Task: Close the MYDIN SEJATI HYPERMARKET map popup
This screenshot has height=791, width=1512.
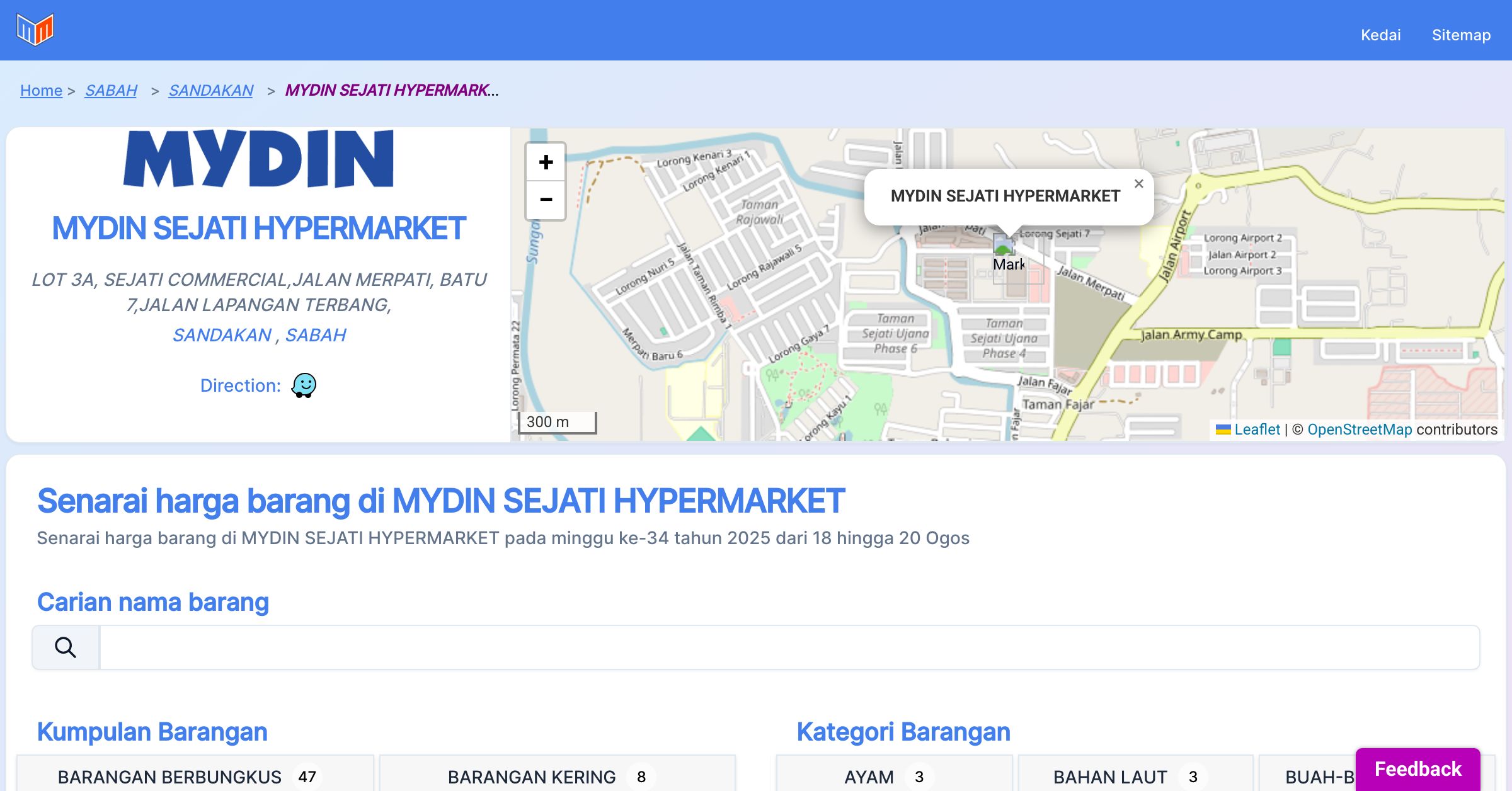Action: [1138, 184]
